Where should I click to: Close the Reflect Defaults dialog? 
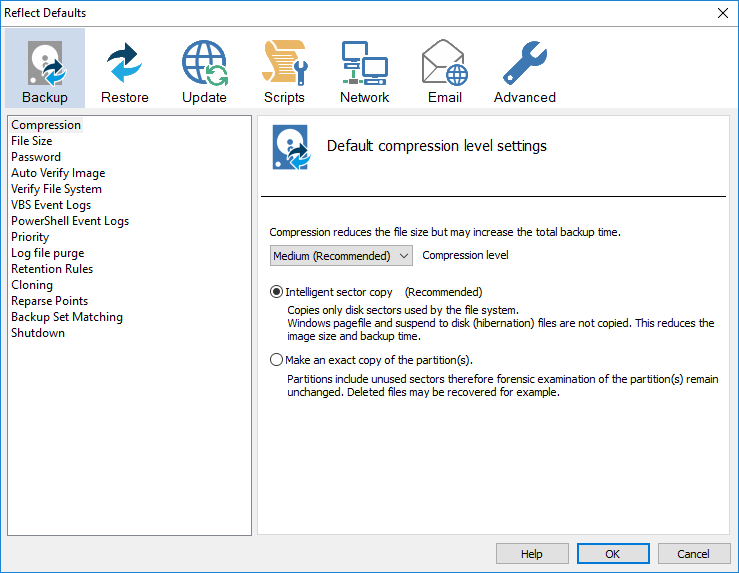tap(722, 13)
